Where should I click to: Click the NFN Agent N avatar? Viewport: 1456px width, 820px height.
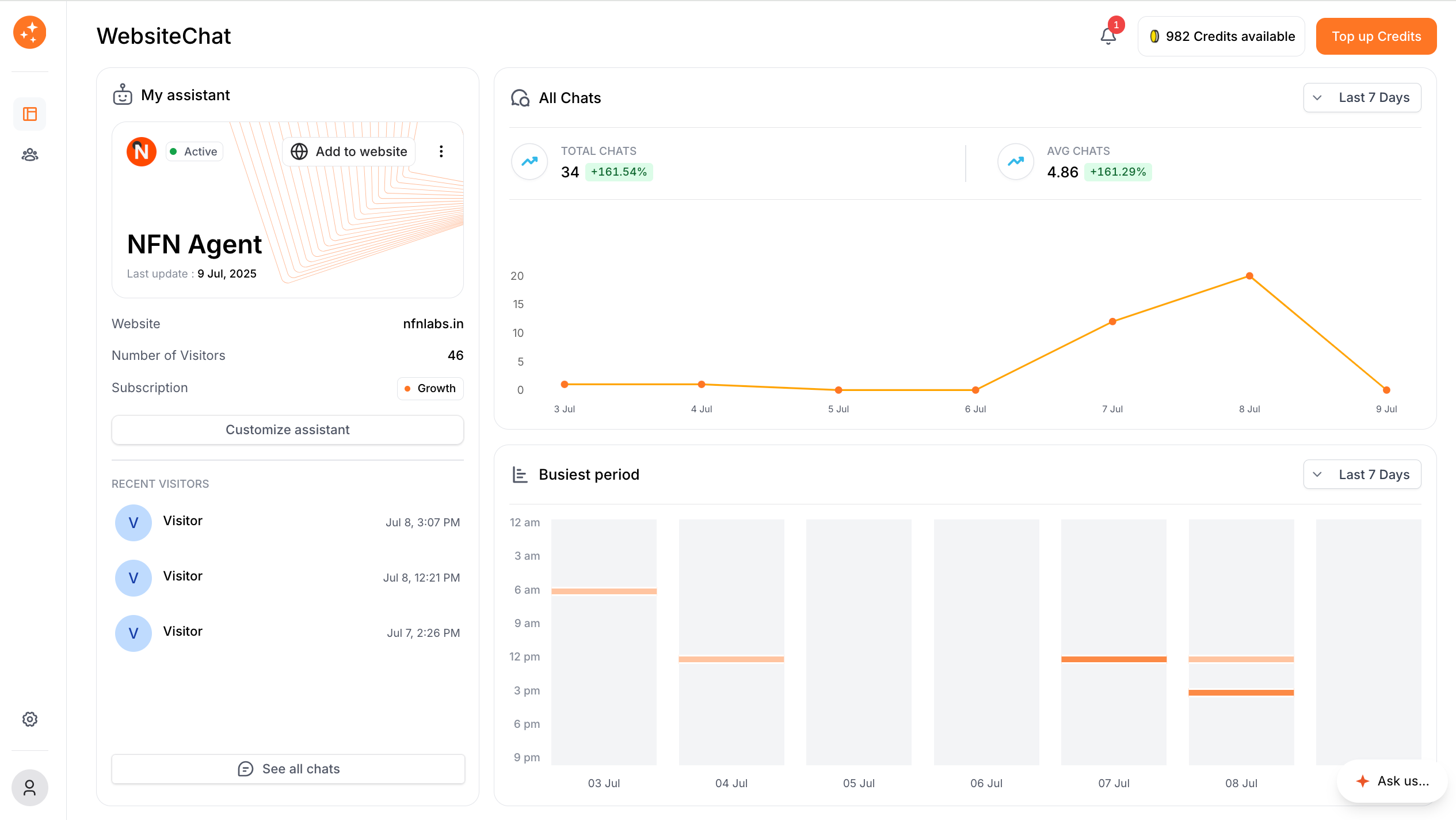[x=142, y=151]
